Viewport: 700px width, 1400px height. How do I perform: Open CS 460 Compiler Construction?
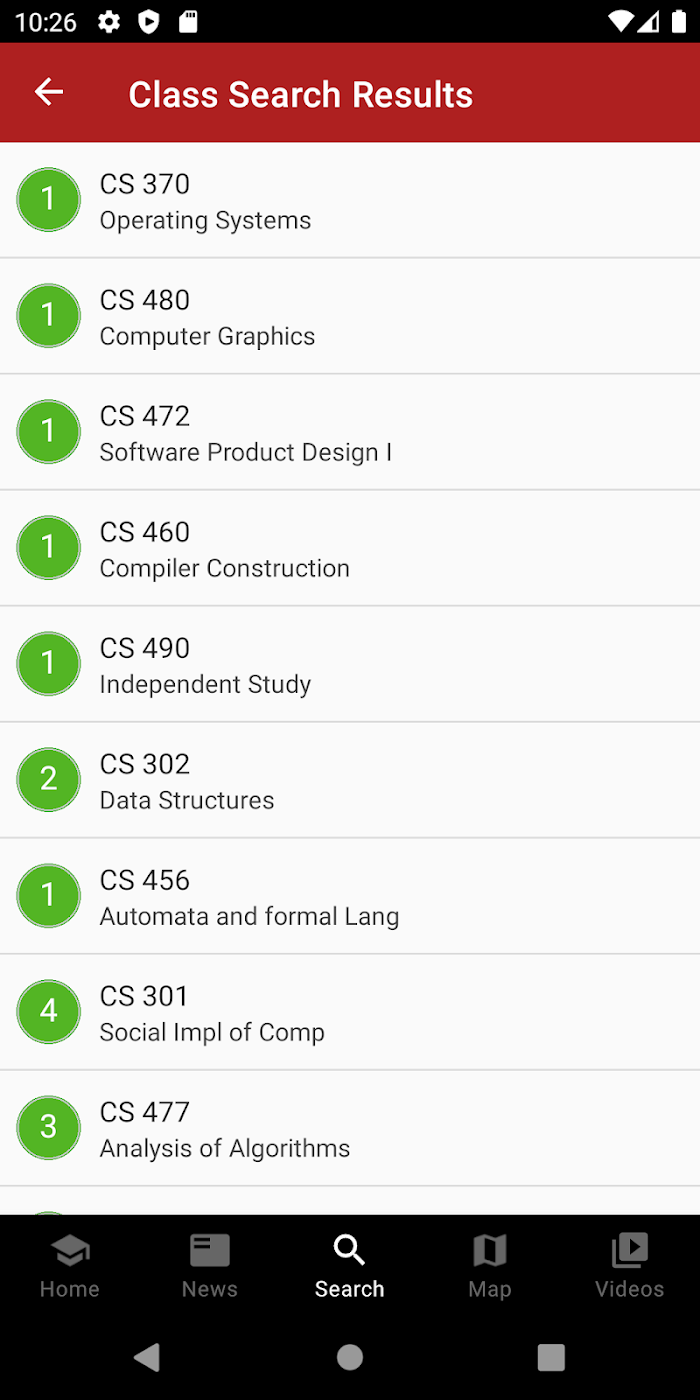click(x=350, y=548)
